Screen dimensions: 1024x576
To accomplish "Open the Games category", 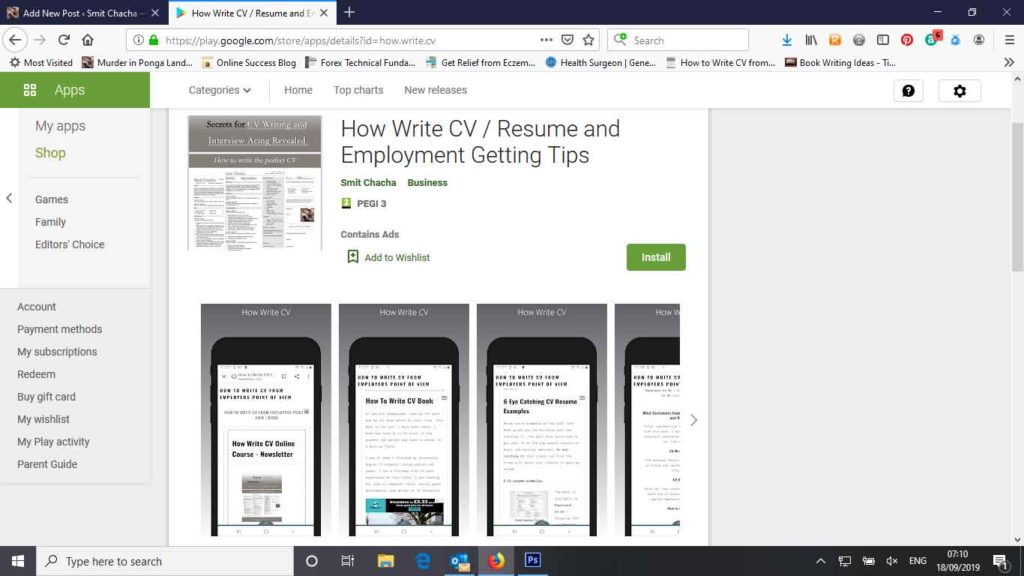I will pos(52,199).
